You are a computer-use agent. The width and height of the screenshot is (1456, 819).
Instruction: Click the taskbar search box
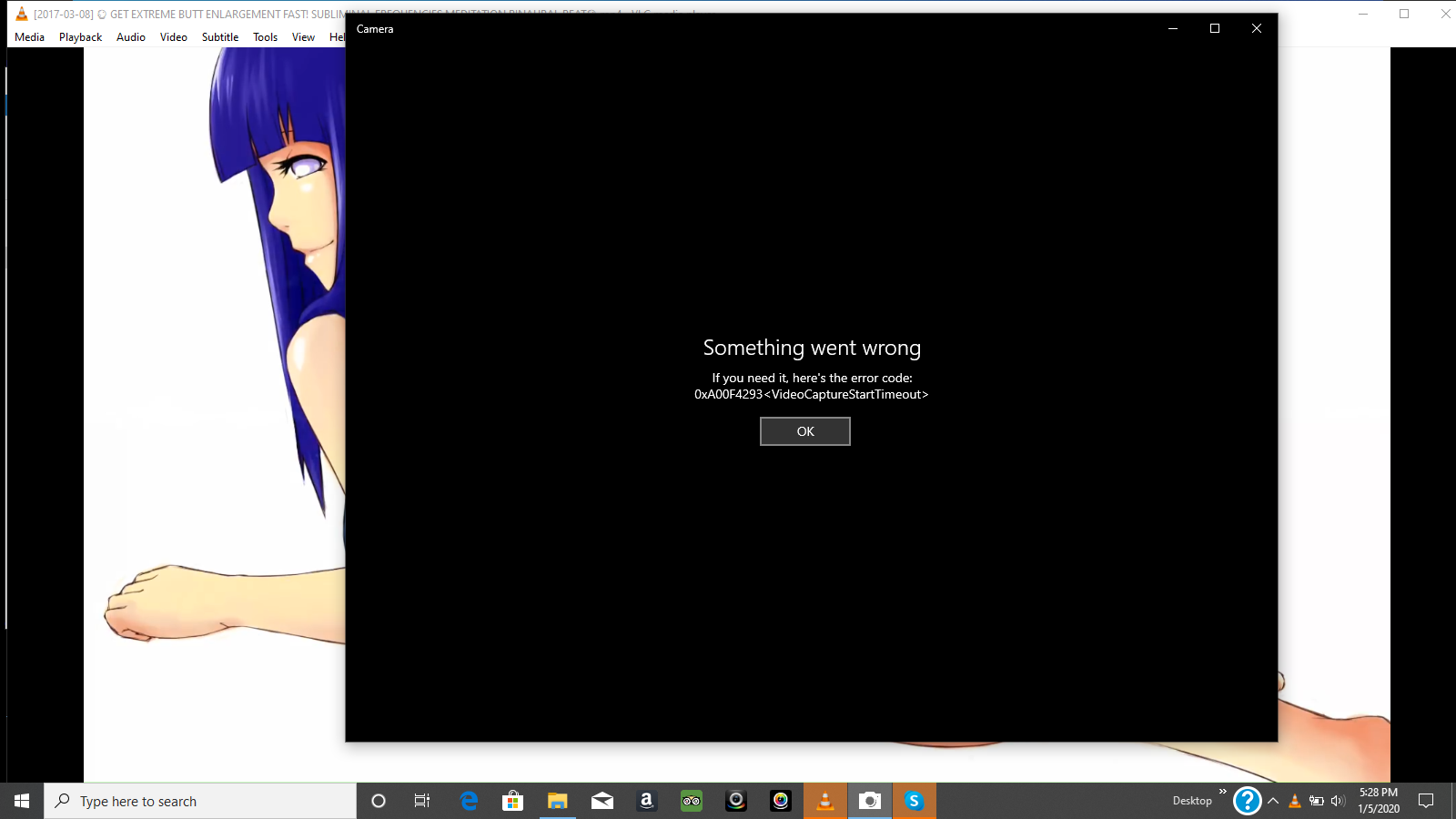tap(200, 801)
